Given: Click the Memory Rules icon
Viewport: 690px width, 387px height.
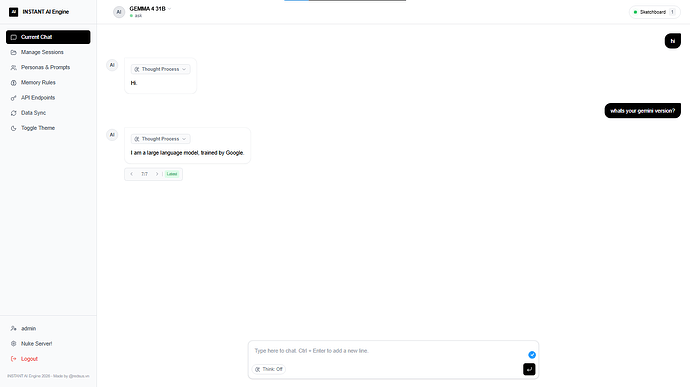Looking at the screenshot, I should (x=14, y=83).
